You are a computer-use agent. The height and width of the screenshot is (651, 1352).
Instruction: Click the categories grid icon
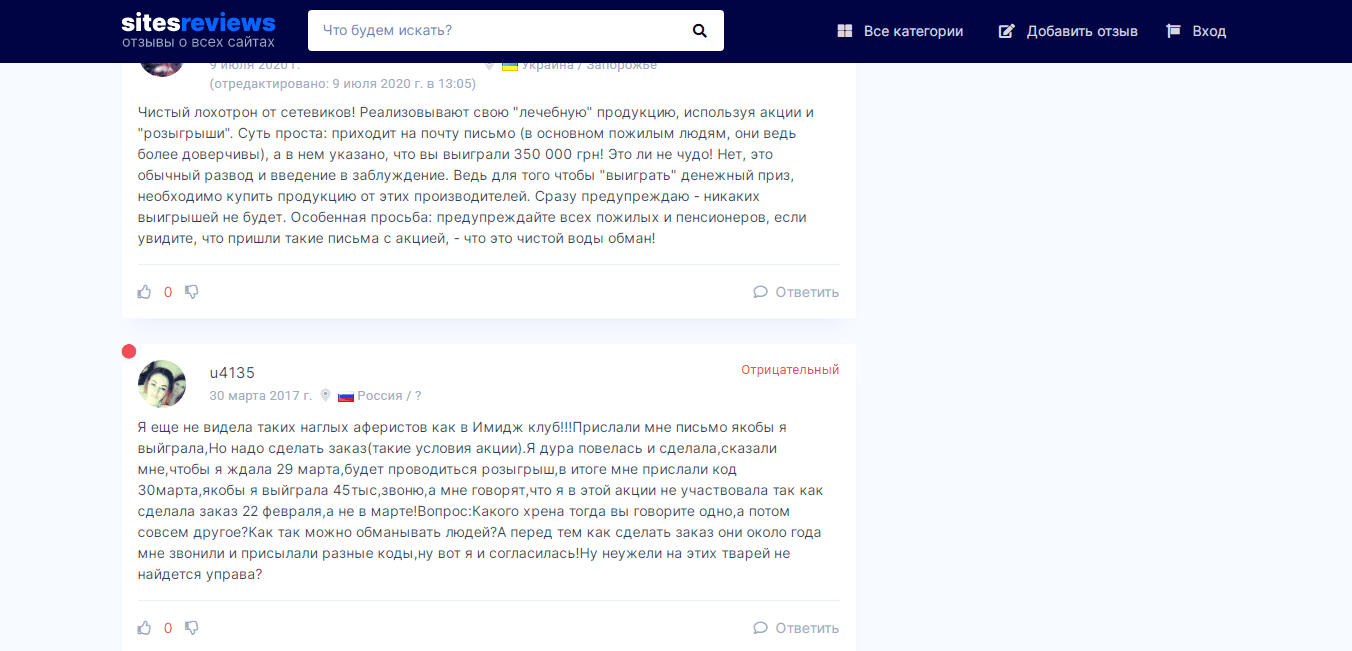[x=845, y=31]
